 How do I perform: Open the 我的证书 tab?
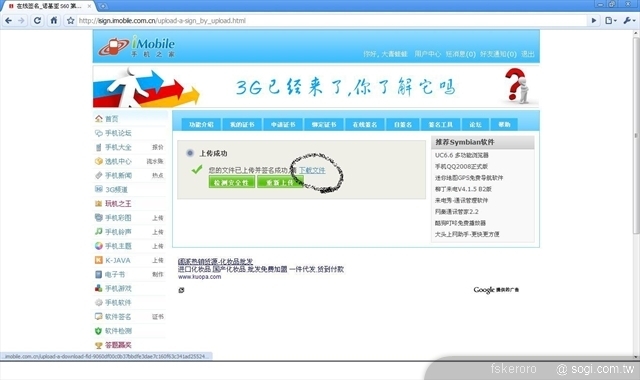(242, 124)
